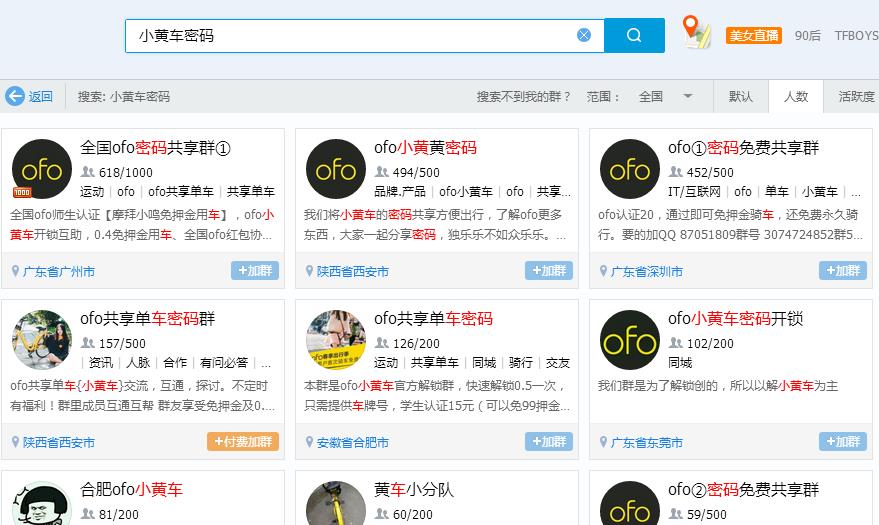Clear the search box text
The image size is (879, 525).
[x=584, y=35]
